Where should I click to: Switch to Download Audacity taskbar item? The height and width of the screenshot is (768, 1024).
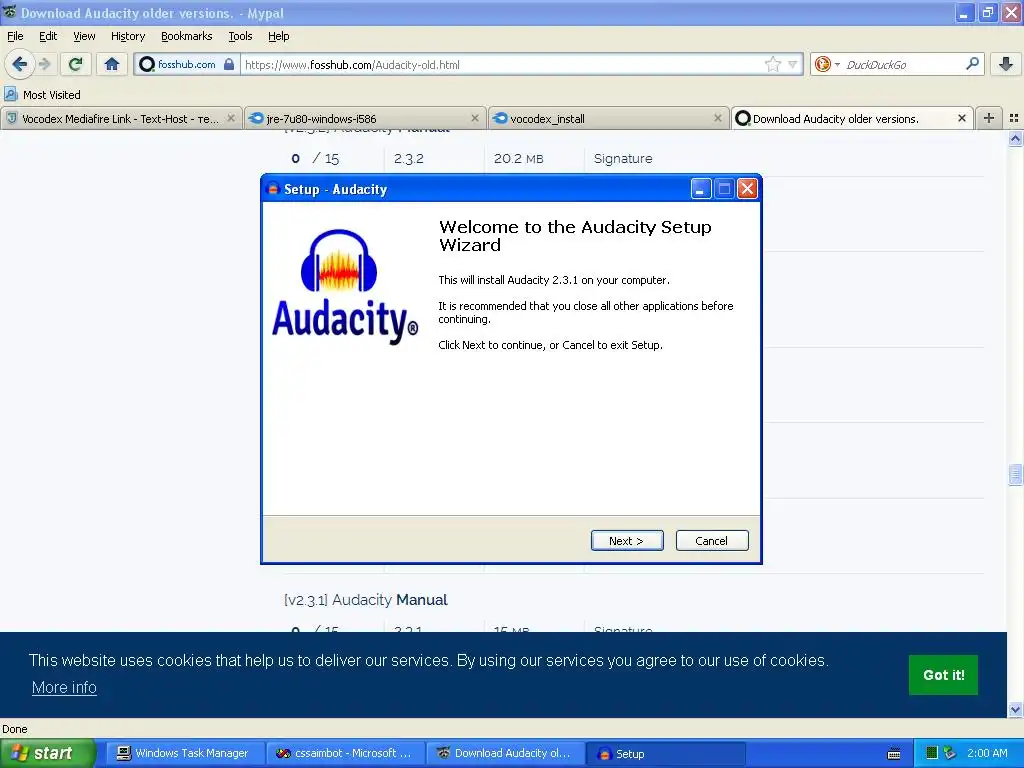(505, 753)
